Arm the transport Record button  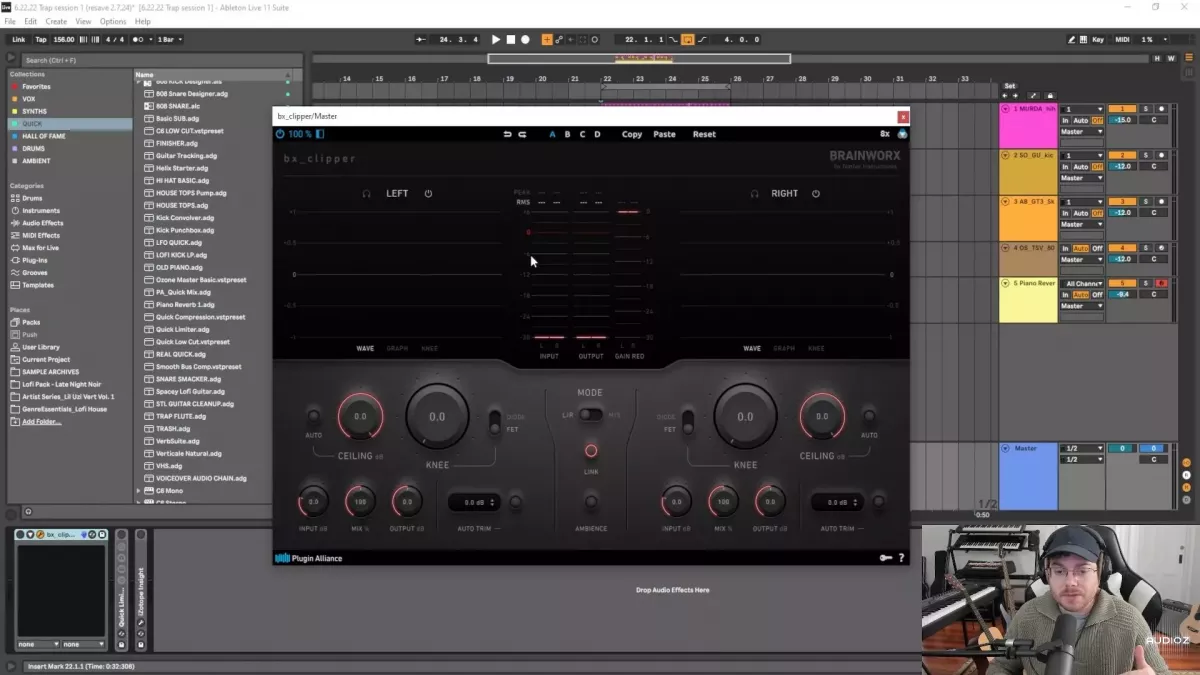(525, 40)
